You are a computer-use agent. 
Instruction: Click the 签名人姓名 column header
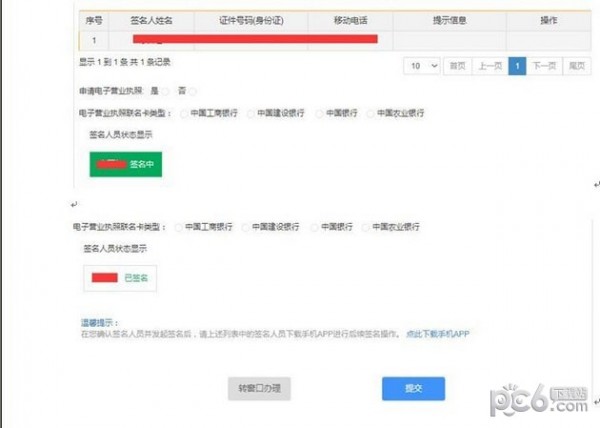[x=152, y=21]
